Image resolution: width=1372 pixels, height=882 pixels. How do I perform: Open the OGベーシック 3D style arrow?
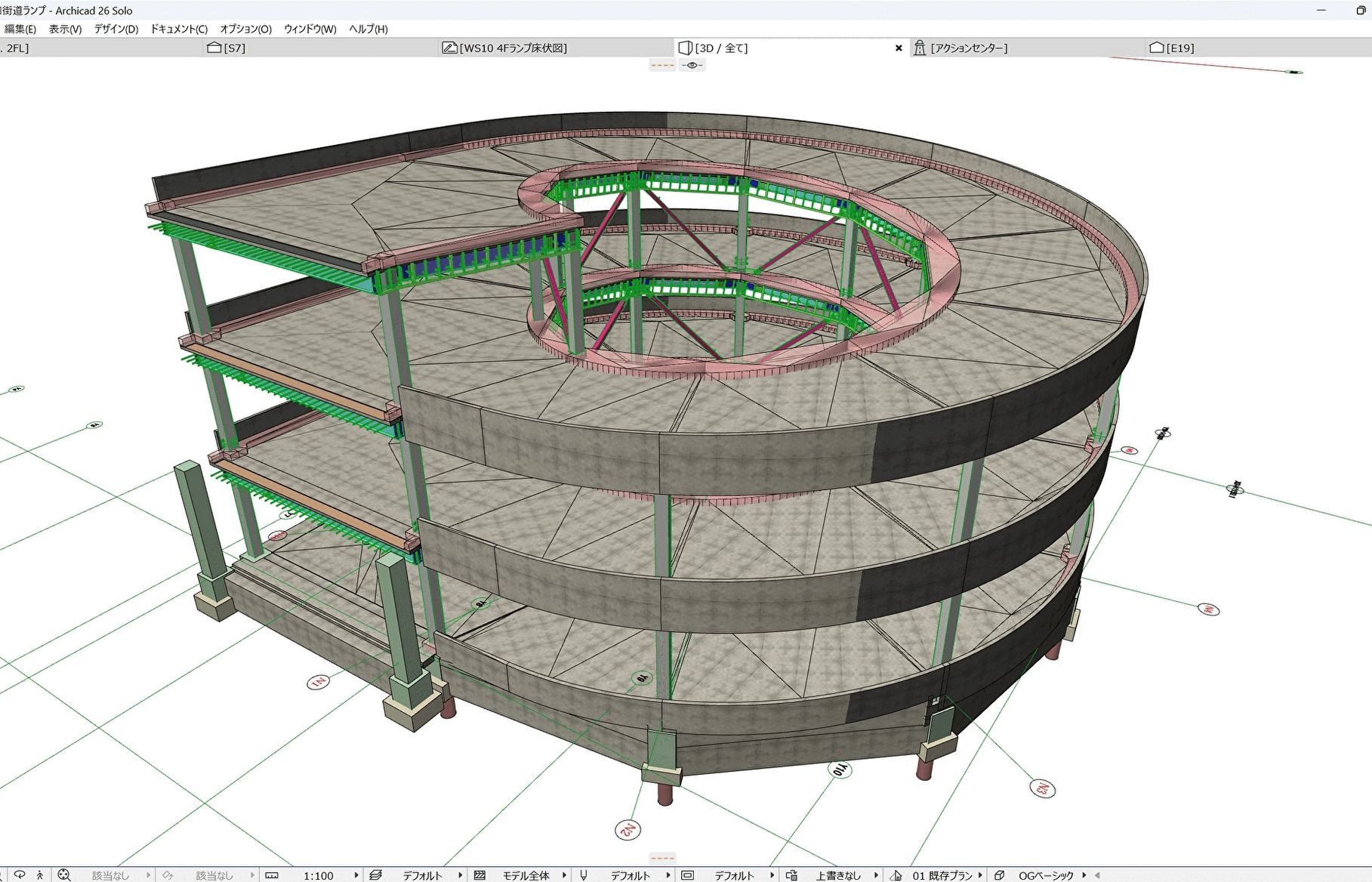(1084, 875)
